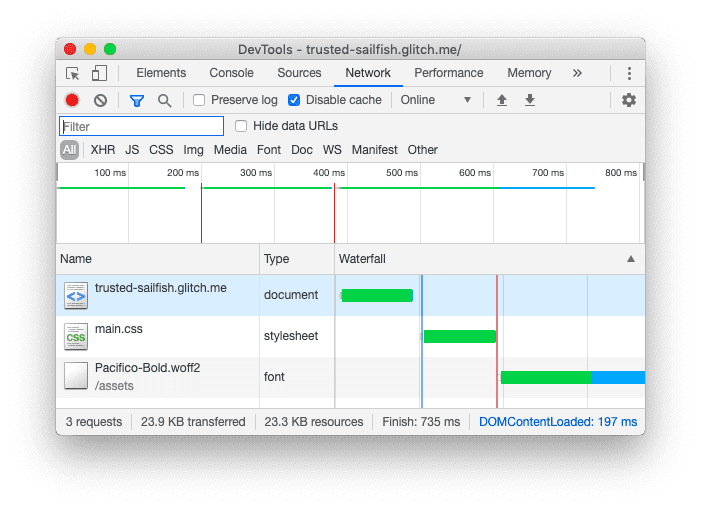Screen dimensions: 701x509
Task: Click the inspect element picker icon
Action: point(73,73)
